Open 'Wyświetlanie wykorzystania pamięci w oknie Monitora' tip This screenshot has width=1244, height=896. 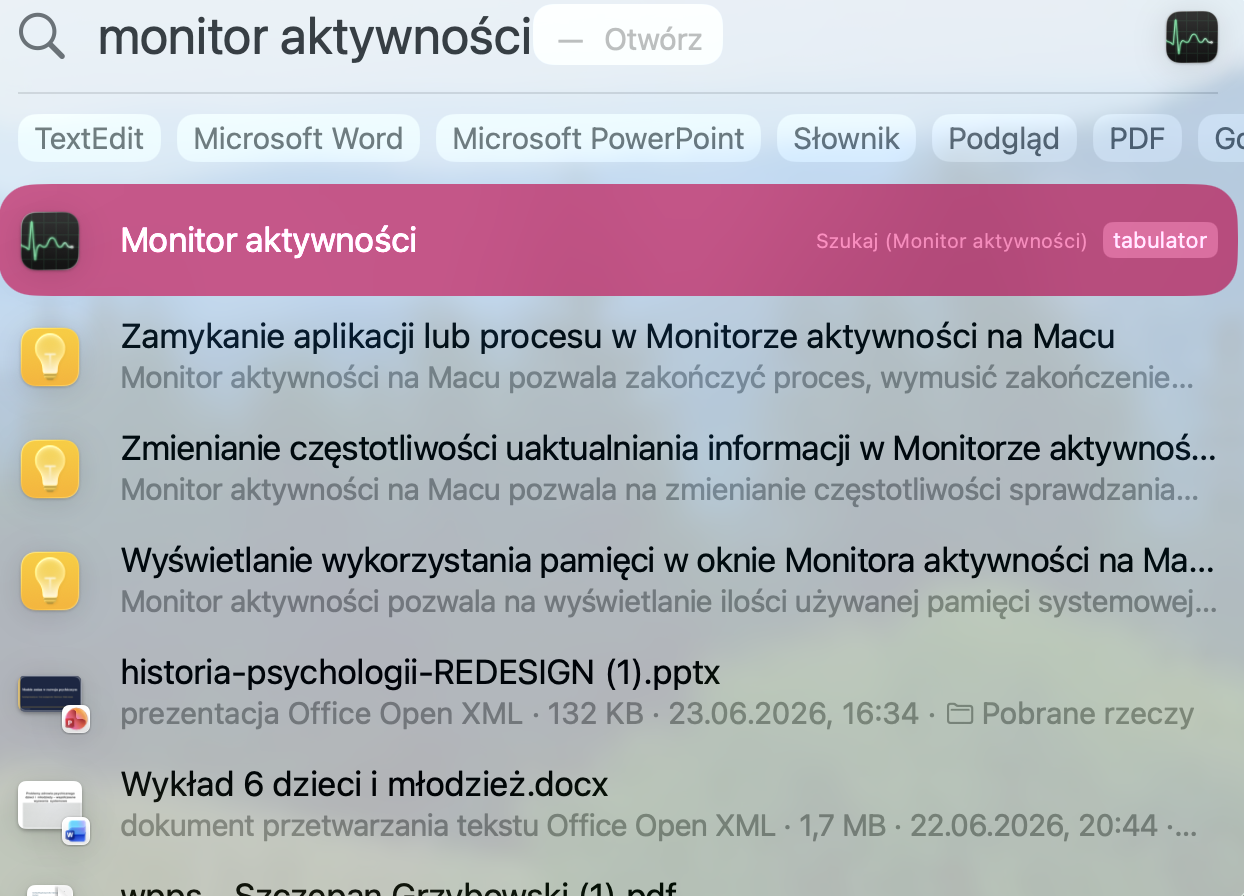[x=619, y=580]
